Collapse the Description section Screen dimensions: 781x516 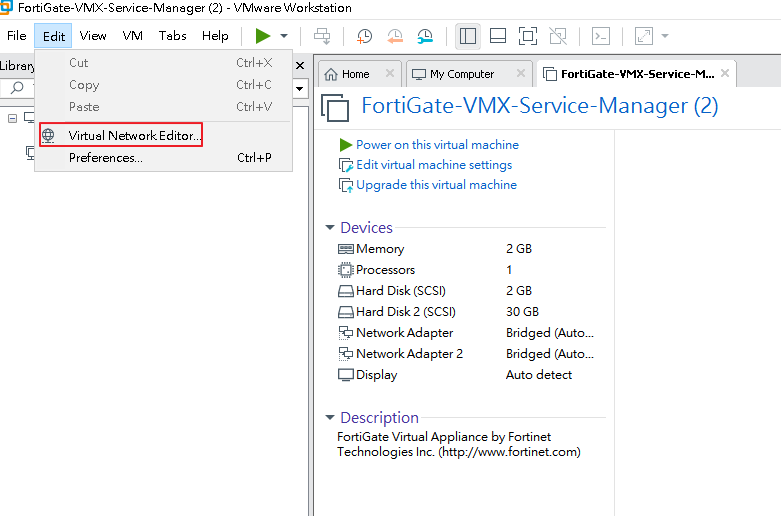click(330, 417)
